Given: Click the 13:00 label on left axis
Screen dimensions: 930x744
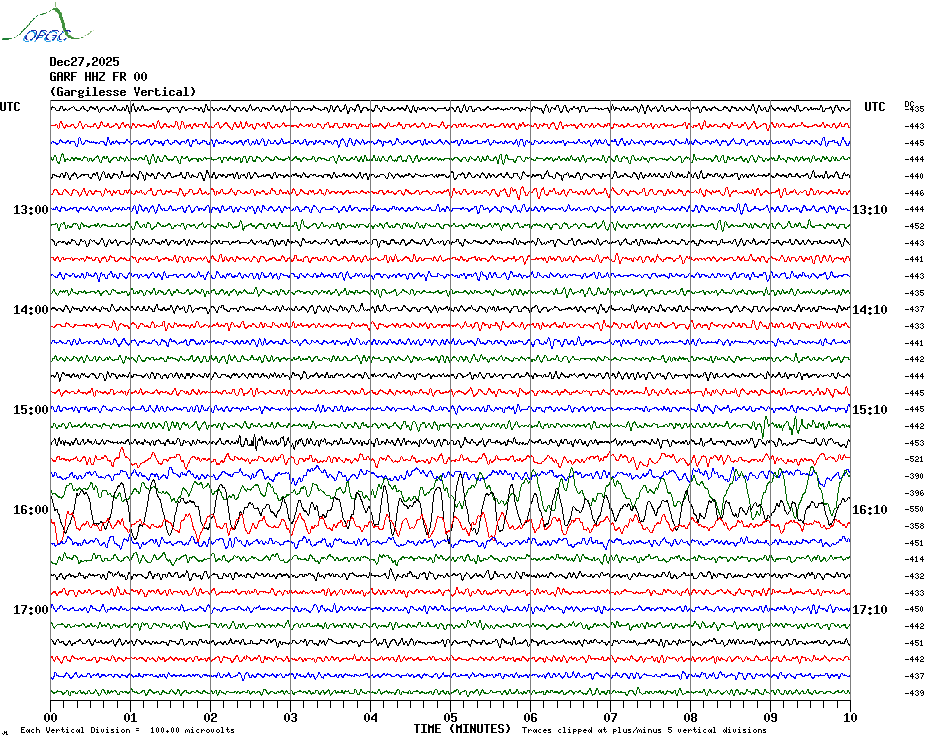Looking at the screenshot, I should pyautogui.click(x=31, y=210).
